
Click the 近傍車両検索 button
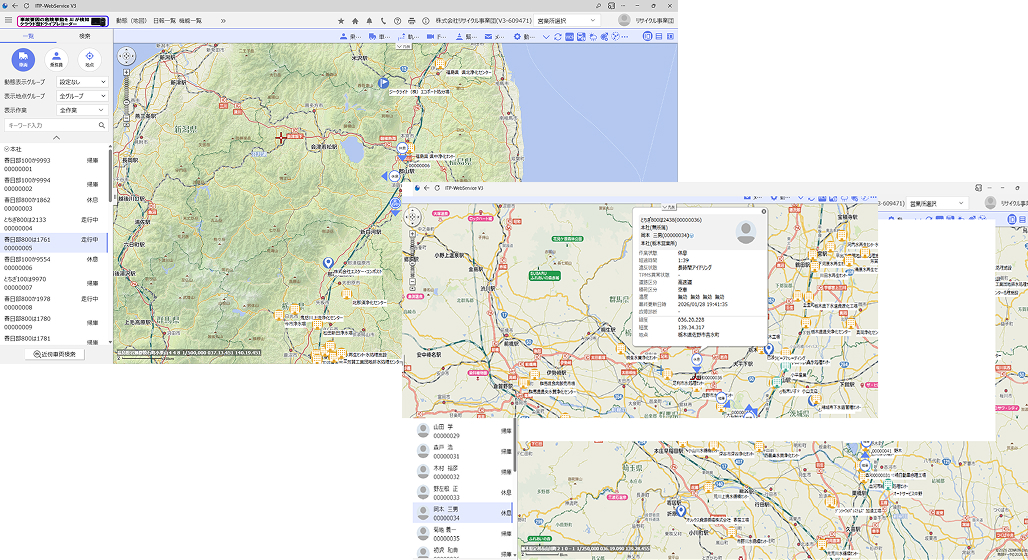click(54, 354)
